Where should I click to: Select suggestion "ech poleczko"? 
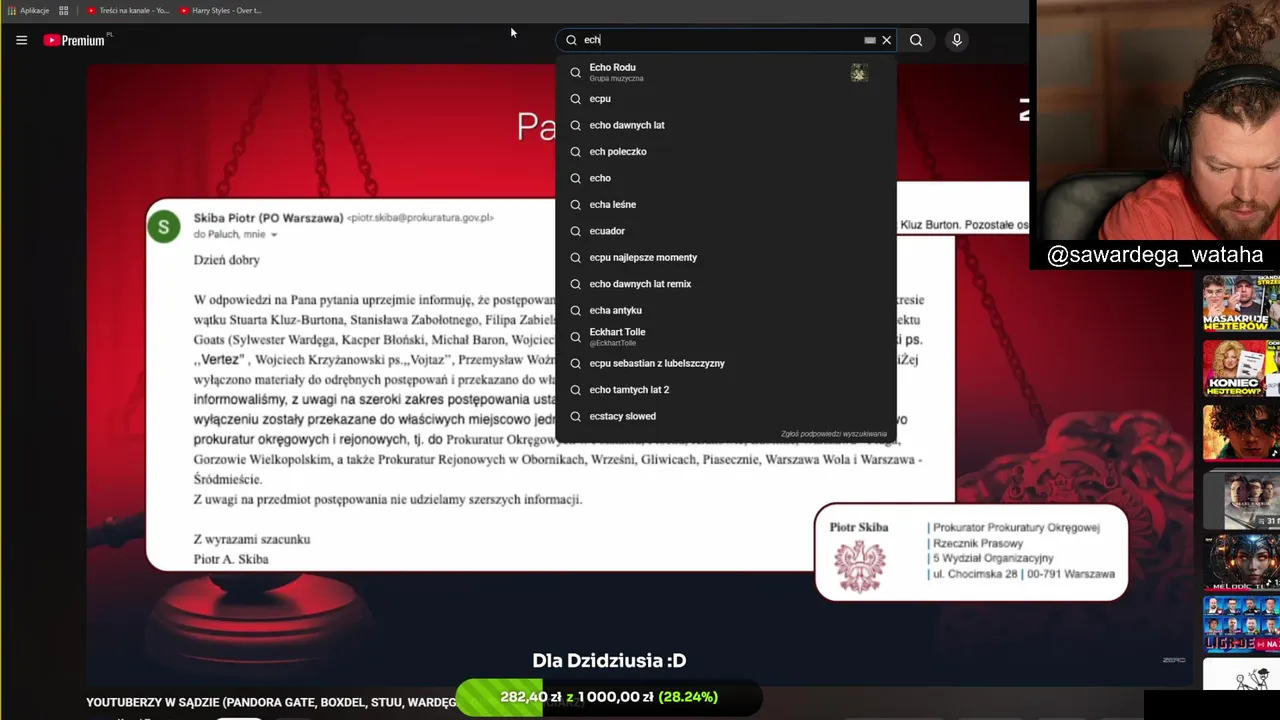coord(726,152)
